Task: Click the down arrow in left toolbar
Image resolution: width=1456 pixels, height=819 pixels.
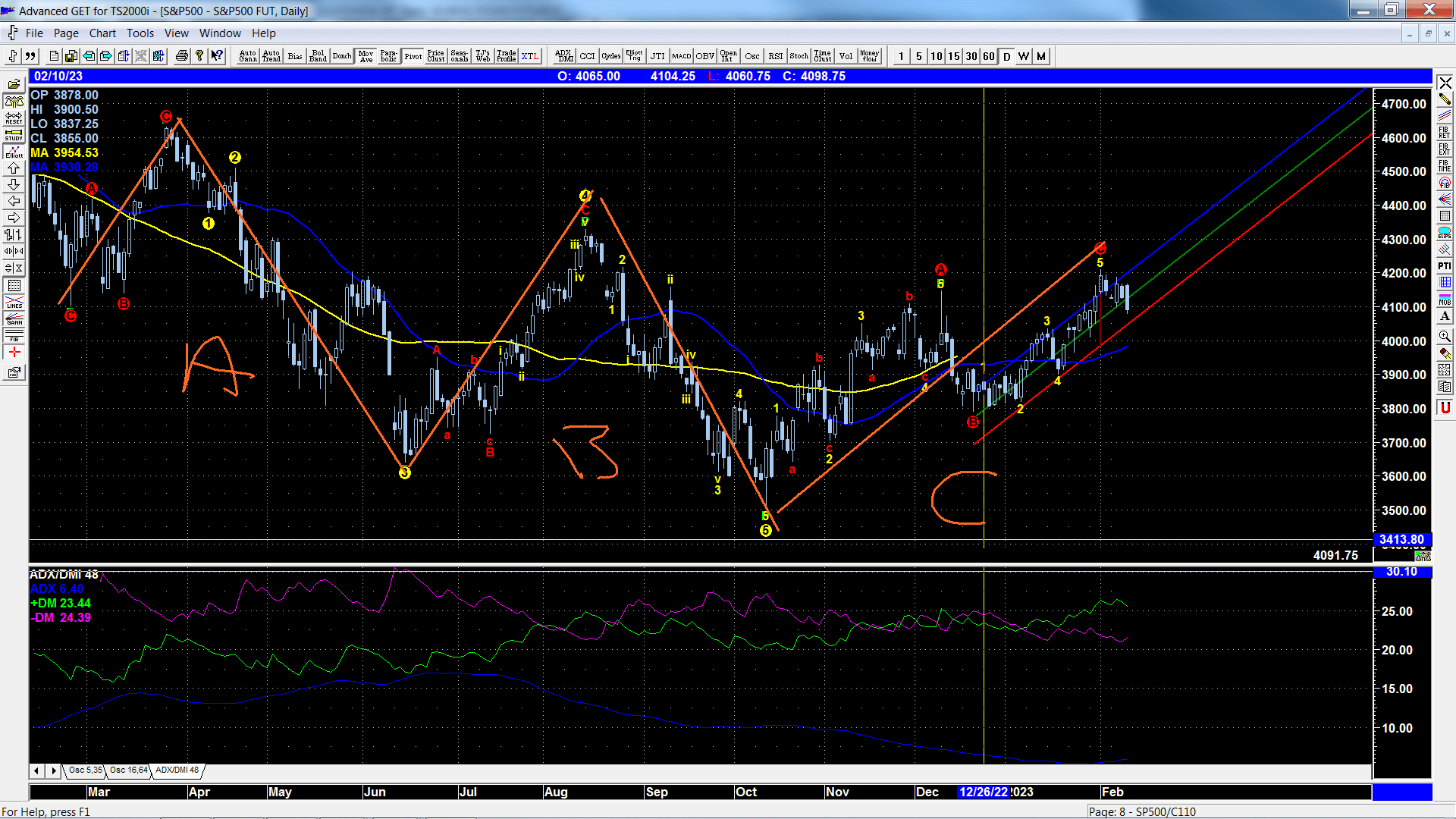Action: [x=14, y=184]
